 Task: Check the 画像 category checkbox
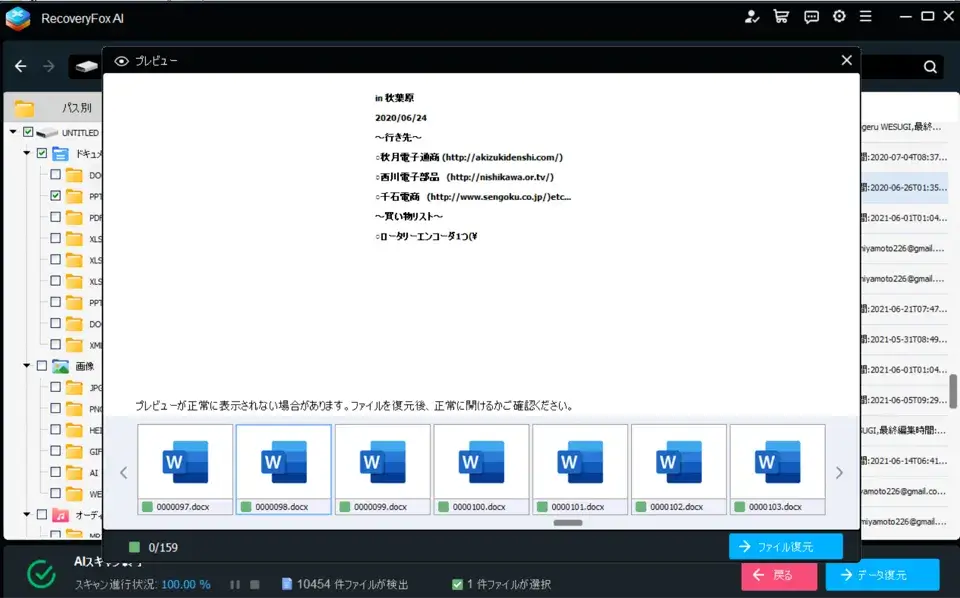tap(42, 365)
